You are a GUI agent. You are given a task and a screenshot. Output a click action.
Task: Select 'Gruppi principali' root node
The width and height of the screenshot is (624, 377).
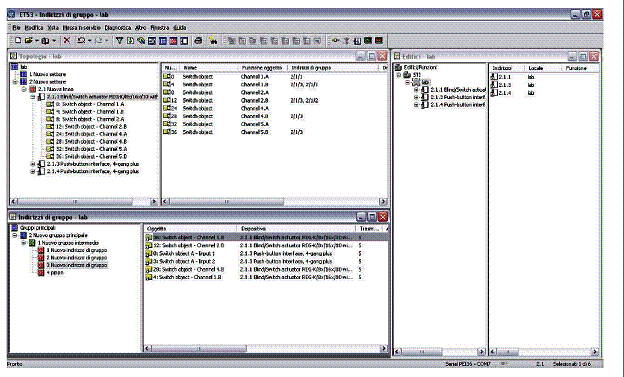pos(37,228)
